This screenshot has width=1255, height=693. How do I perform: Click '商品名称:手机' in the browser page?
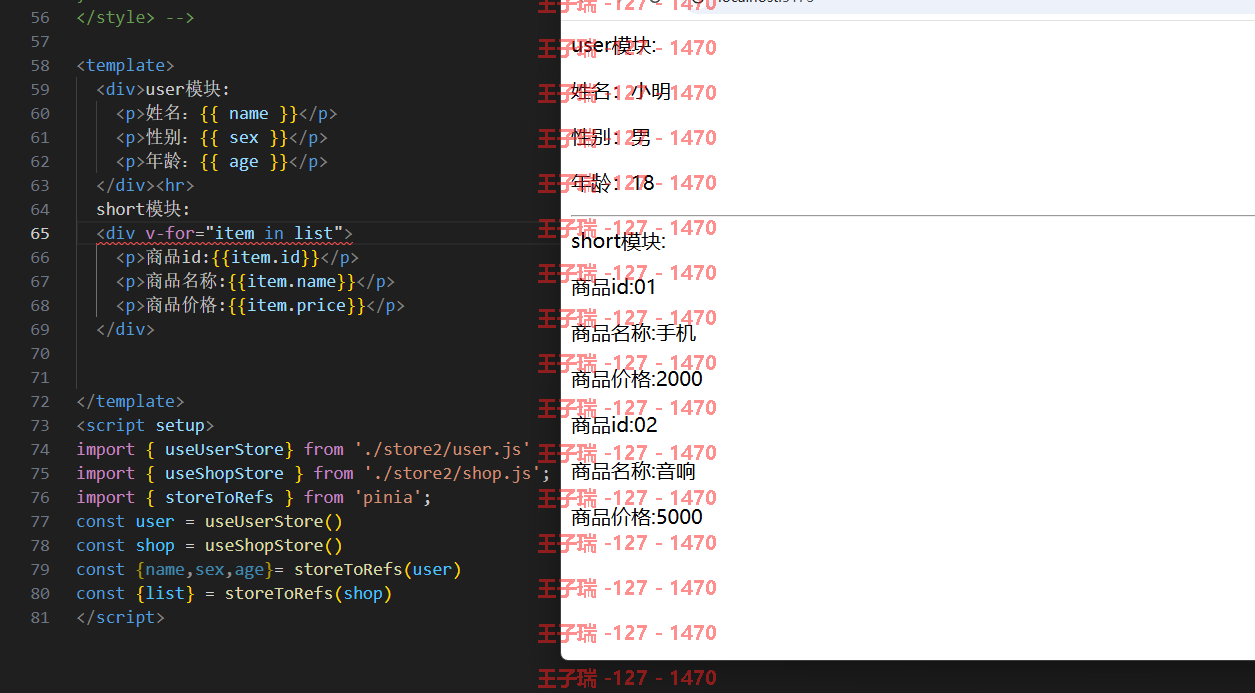[634, 334]
